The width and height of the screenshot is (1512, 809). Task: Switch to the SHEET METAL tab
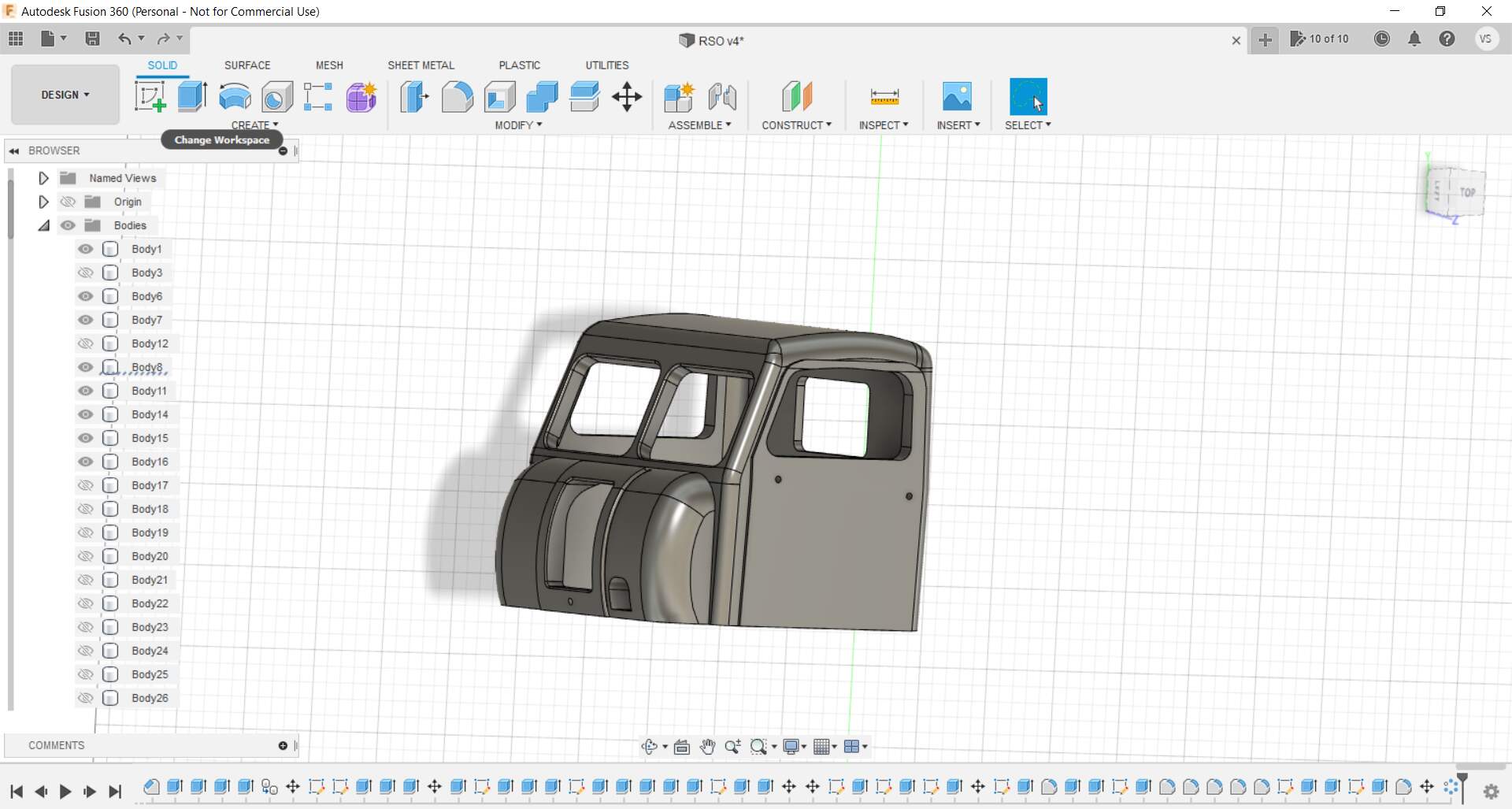(x=421, y=65)
